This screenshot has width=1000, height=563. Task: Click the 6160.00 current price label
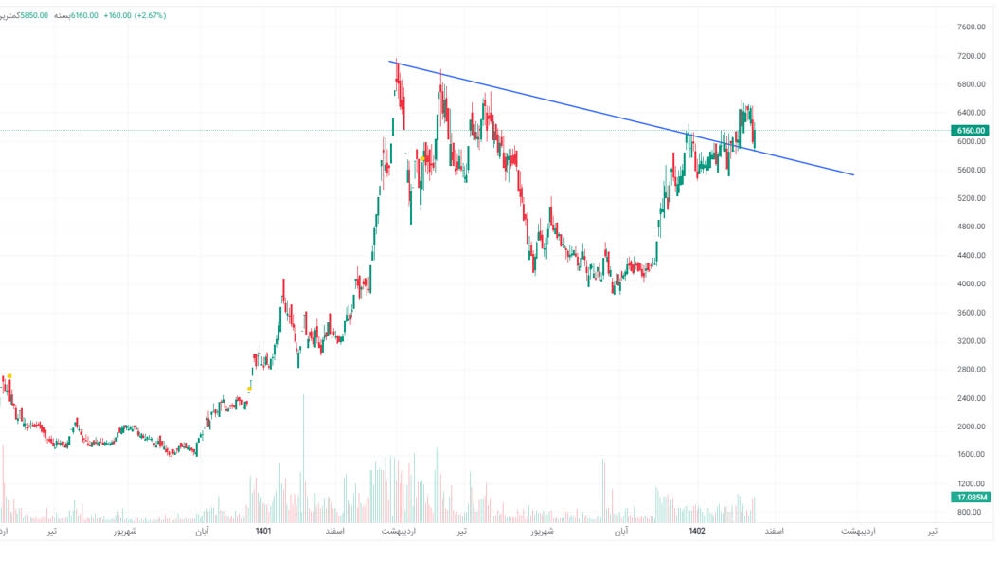coord(970,131)
